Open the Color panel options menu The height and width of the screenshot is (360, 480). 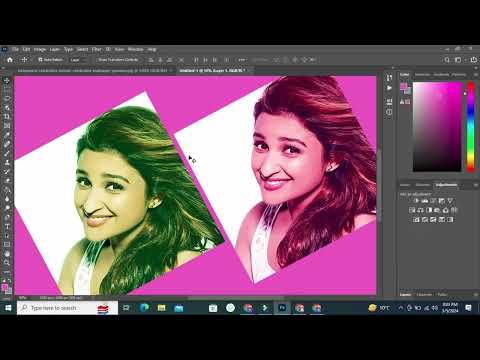click(x=475, y=75)
